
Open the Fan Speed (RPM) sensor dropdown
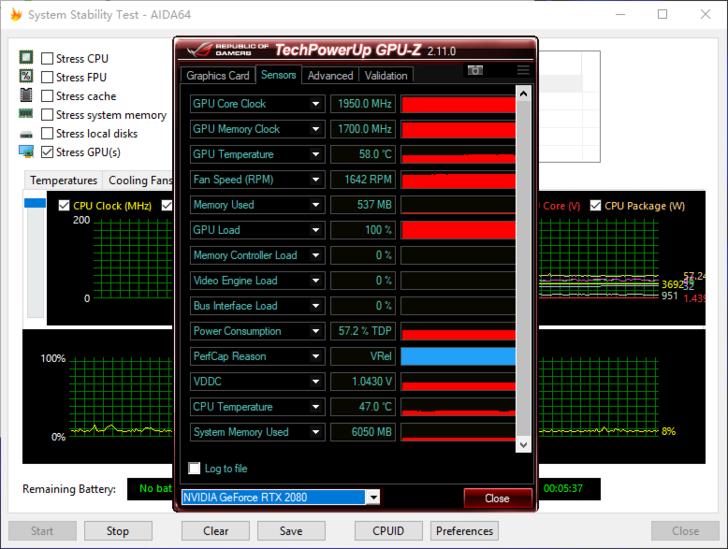(x=316, y=179)
